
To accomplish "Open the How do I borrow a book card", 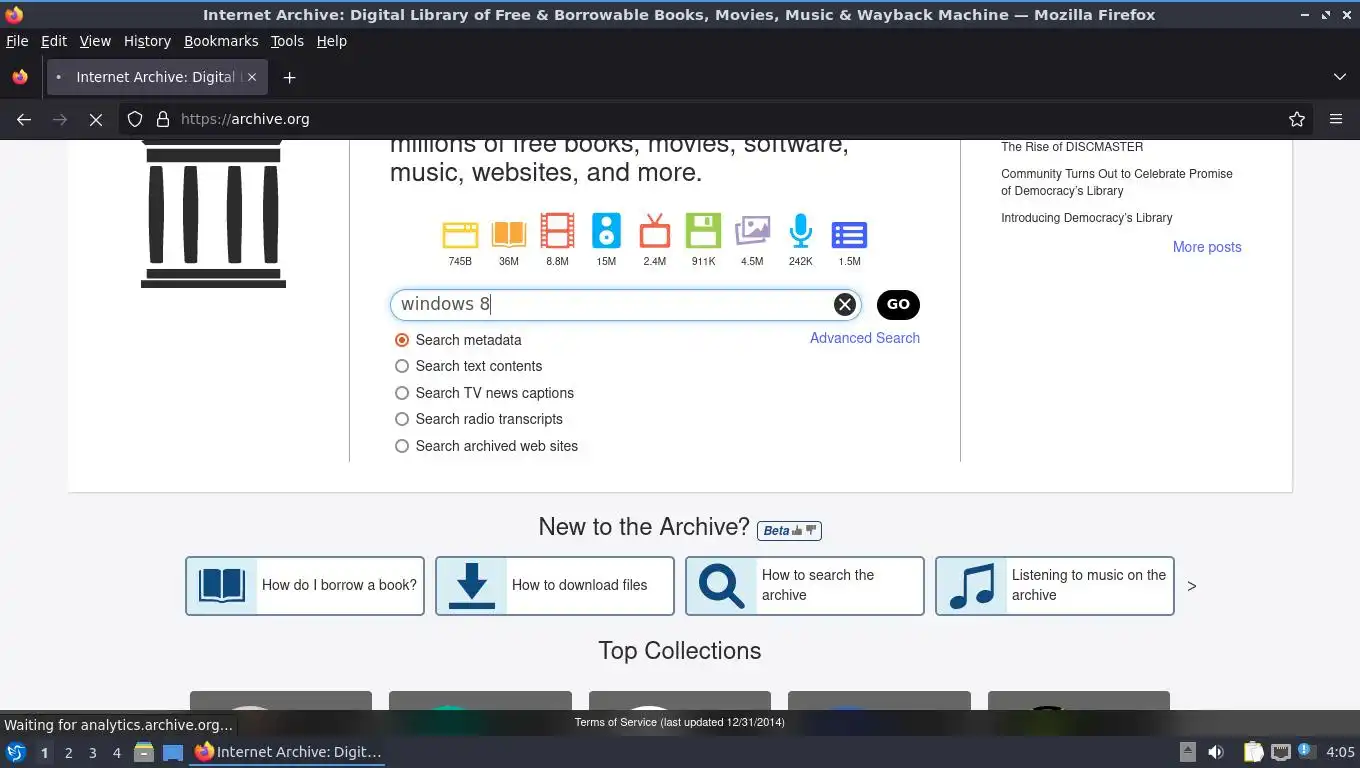I will coord(305,586).
